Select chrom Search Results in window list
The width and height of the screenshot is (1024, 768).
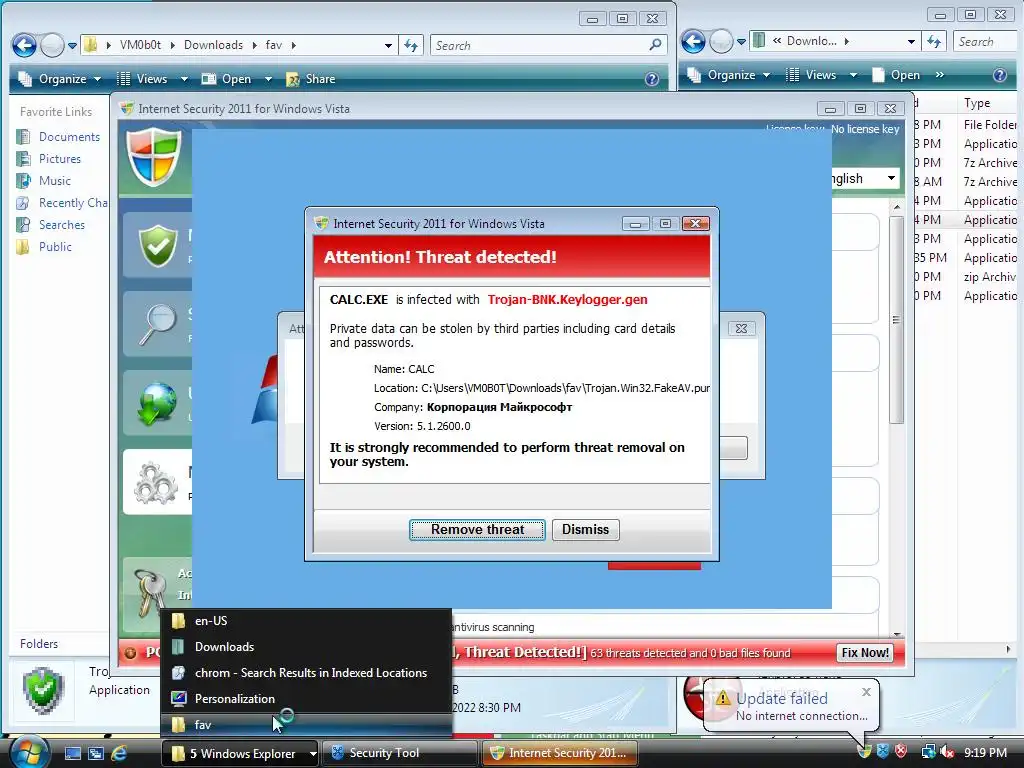click(306, 673)
